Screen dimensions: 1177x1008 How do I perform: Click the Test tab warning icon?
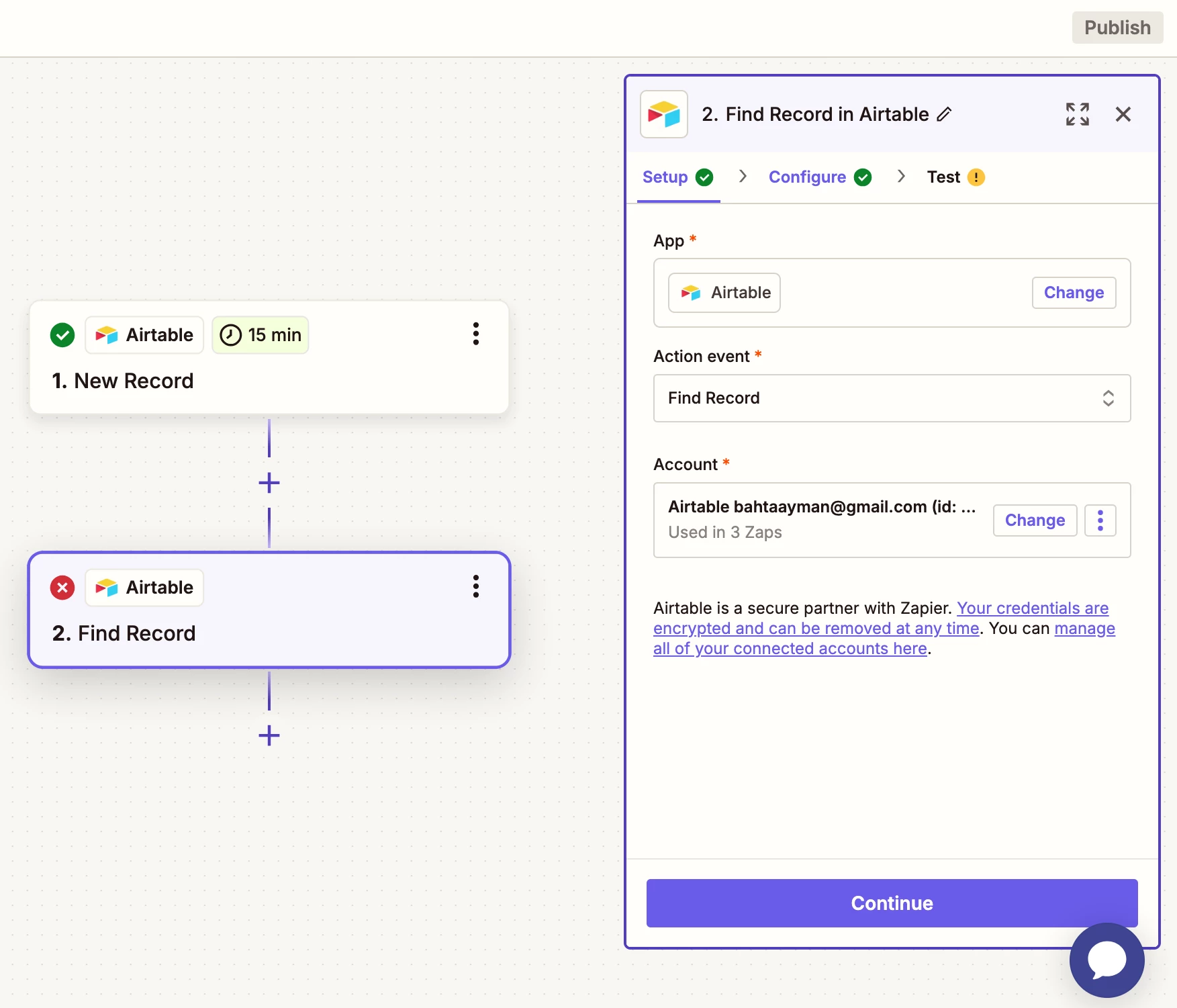pyautogui.click(x=976, y=177)
